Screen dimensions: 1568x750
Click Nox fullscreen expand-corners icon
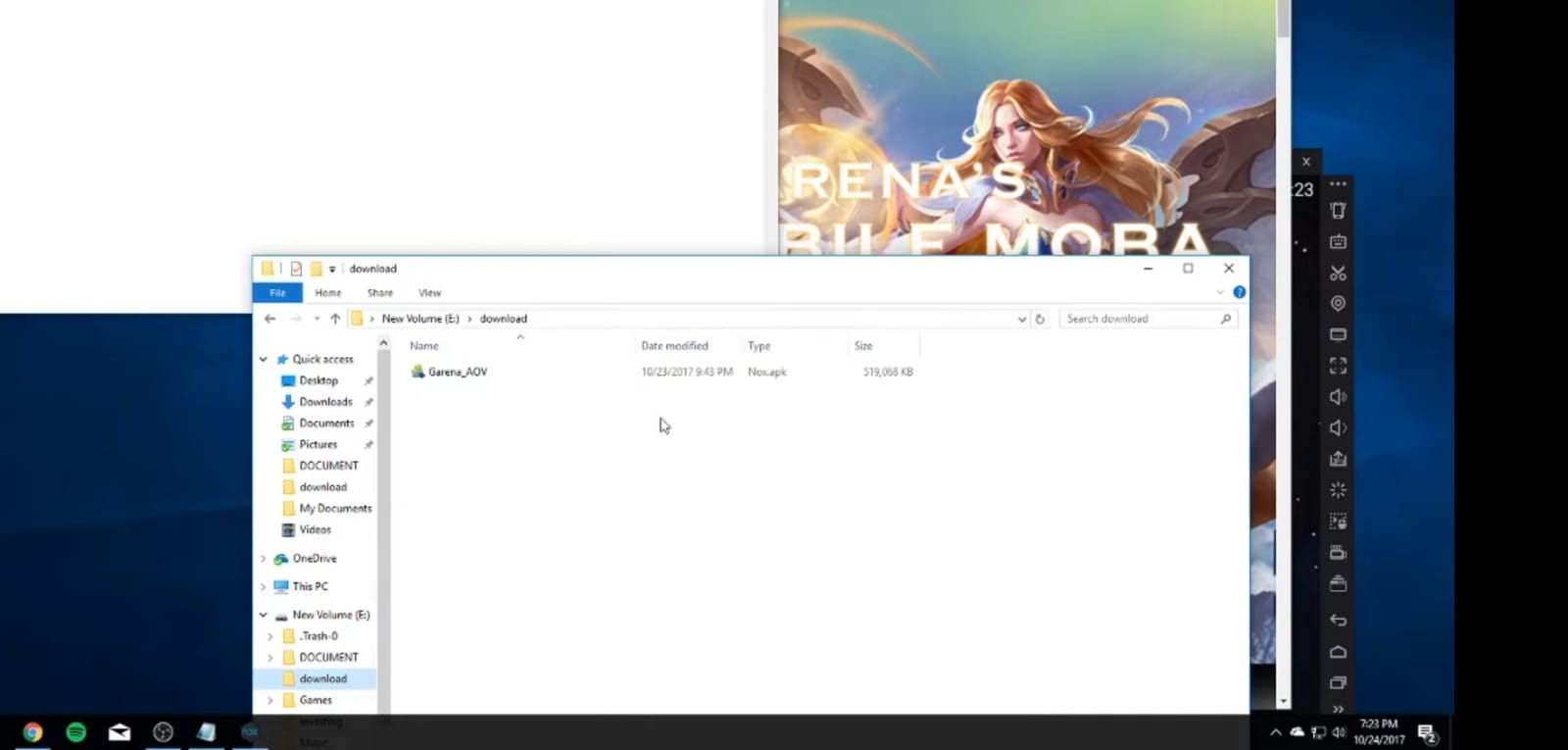1338,366
